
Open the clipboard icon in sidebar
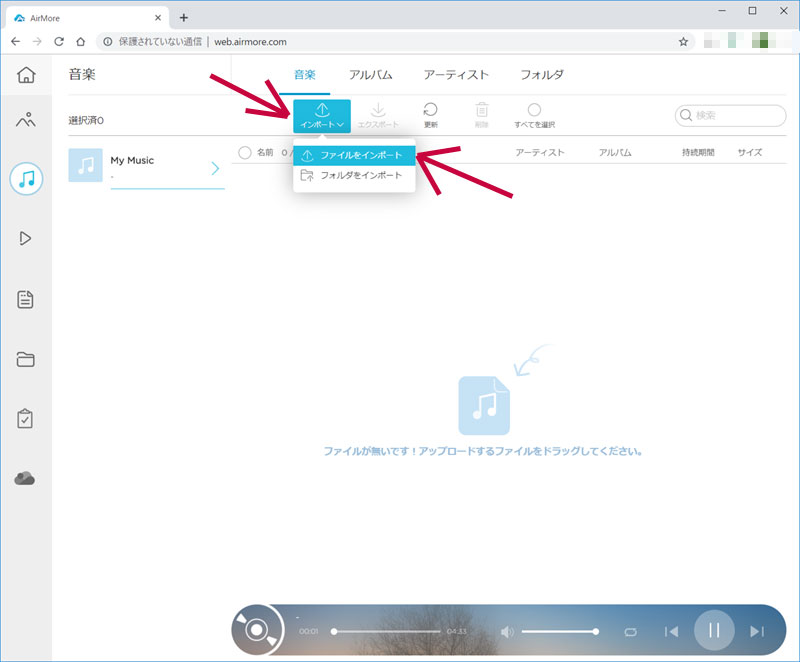pyautogui.click(x=26, y=419)
